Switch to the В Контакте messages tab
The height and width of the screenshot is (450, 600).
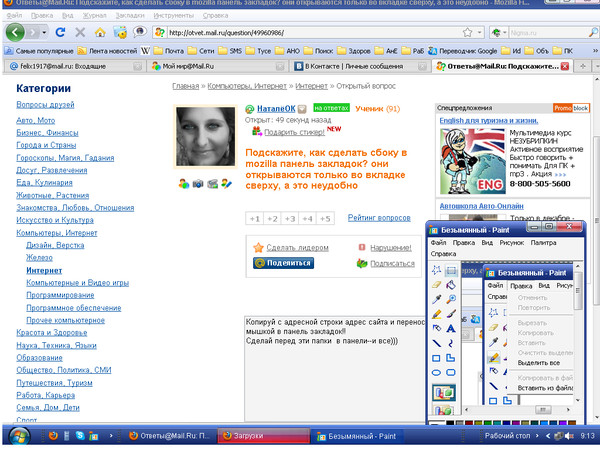click(x=360, y=66)
